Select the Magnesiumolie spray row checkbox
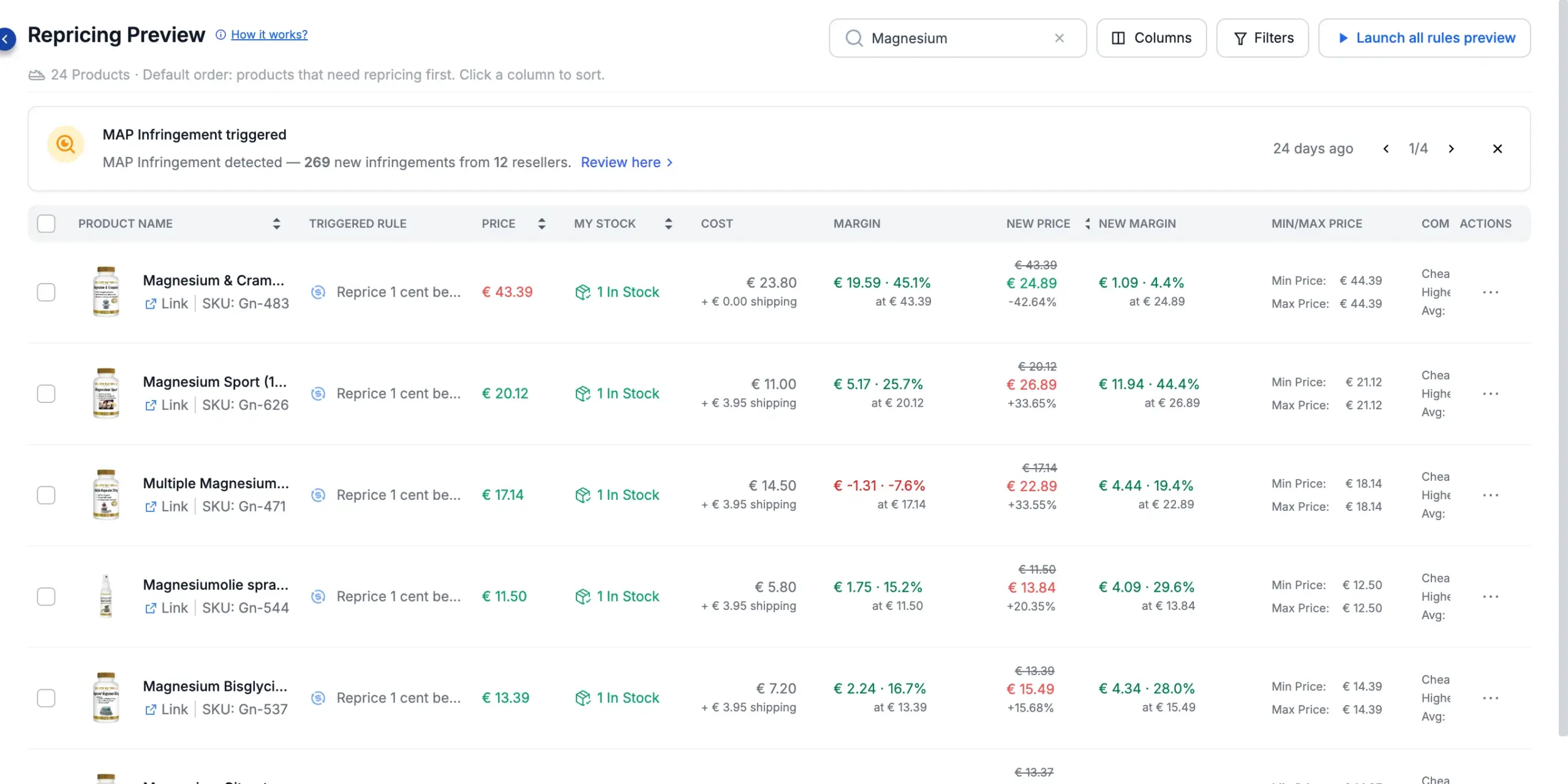 click(46, 597)
